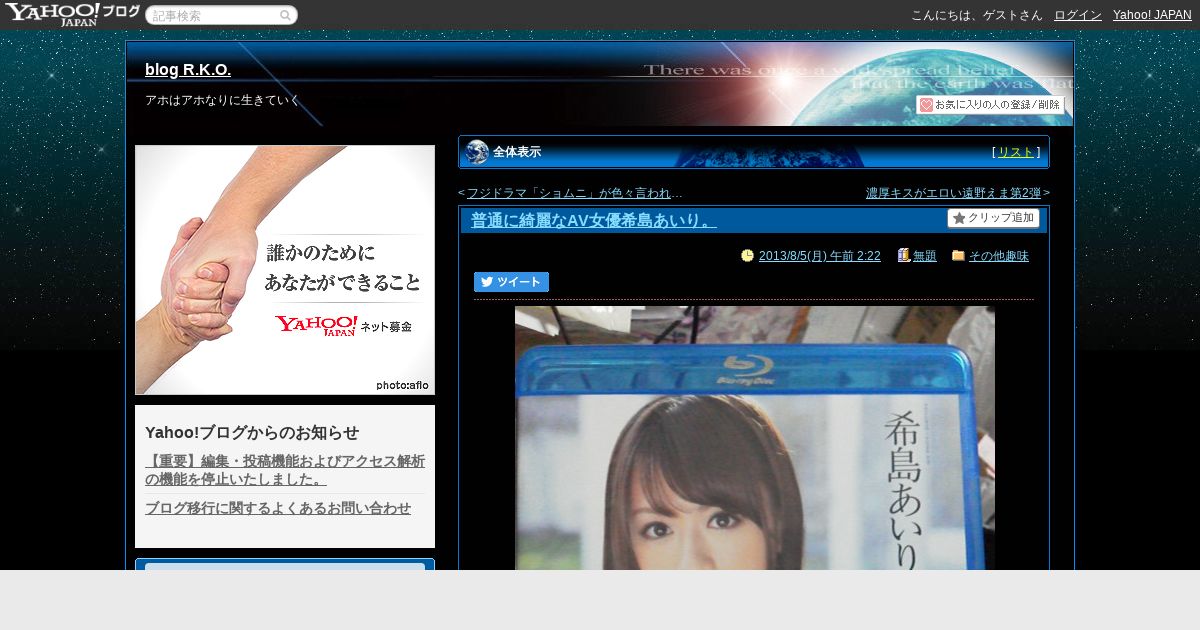The height and width of the screenshot is (630, 1200).
Task: Click the heart icon on favorites button
Action: (926, 105)
